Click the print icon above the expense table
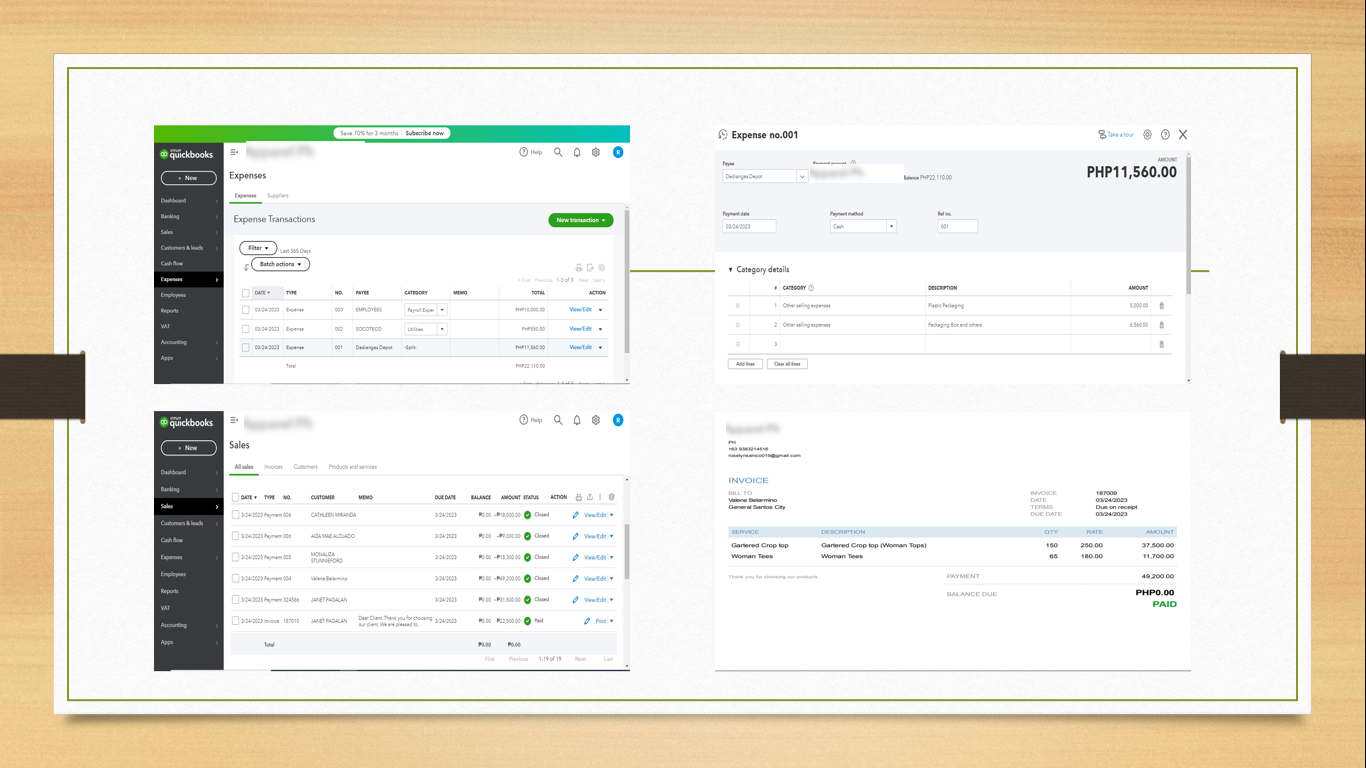This screenshot has width=1366, height=768. click(x=579, y=268)
